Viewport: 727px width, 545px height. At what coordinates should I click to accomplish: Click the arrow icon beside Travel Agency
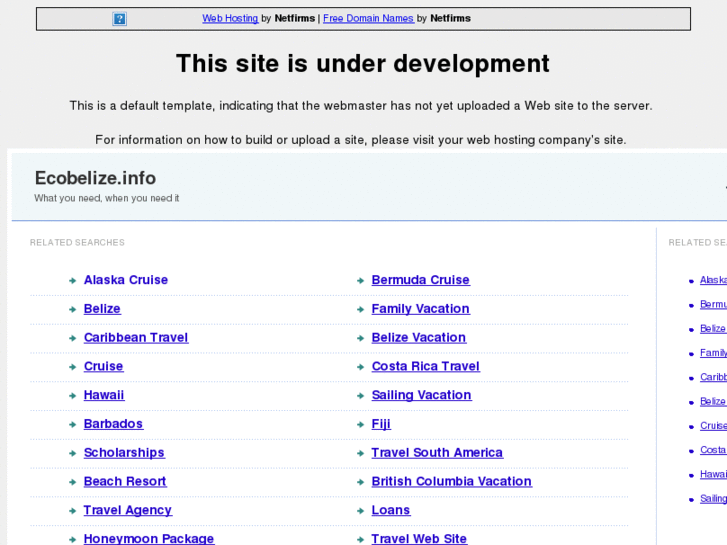72,511
